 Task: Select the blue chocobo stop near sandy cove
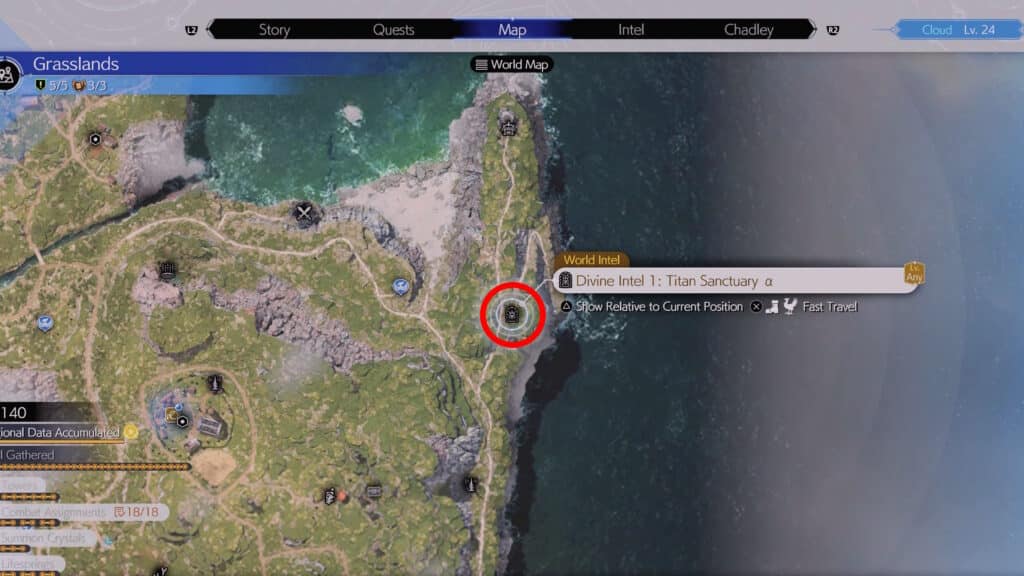pyautogui.click(x=400, y=286)
